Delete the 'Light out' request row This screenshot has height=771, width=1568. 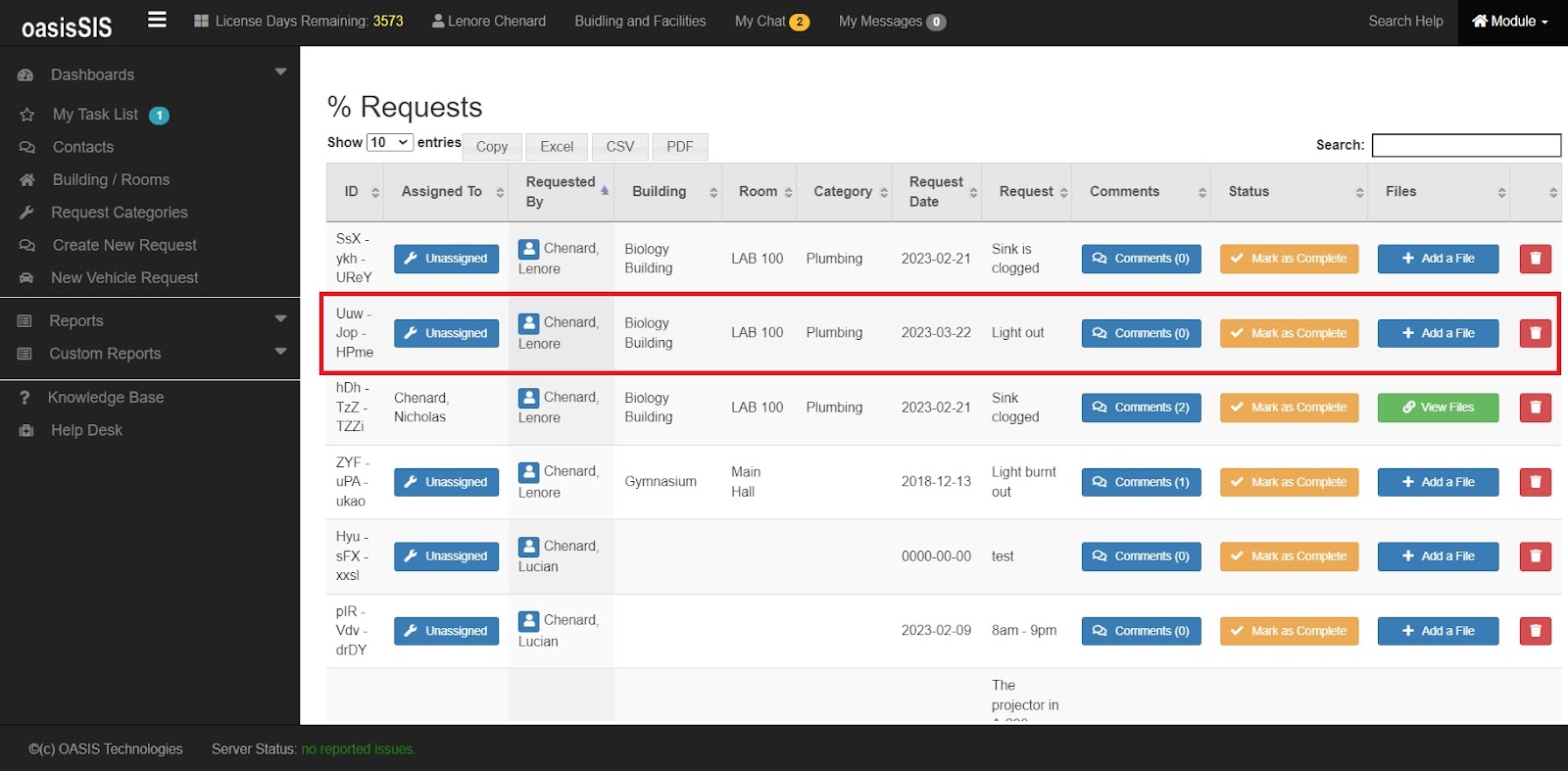1535,333
